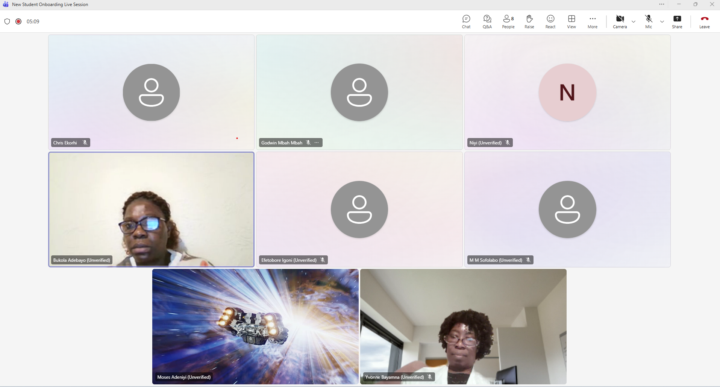Open the Chat panel
This screenshot has height=387, width=720.
pyautogui.click(x=466, y=21)
